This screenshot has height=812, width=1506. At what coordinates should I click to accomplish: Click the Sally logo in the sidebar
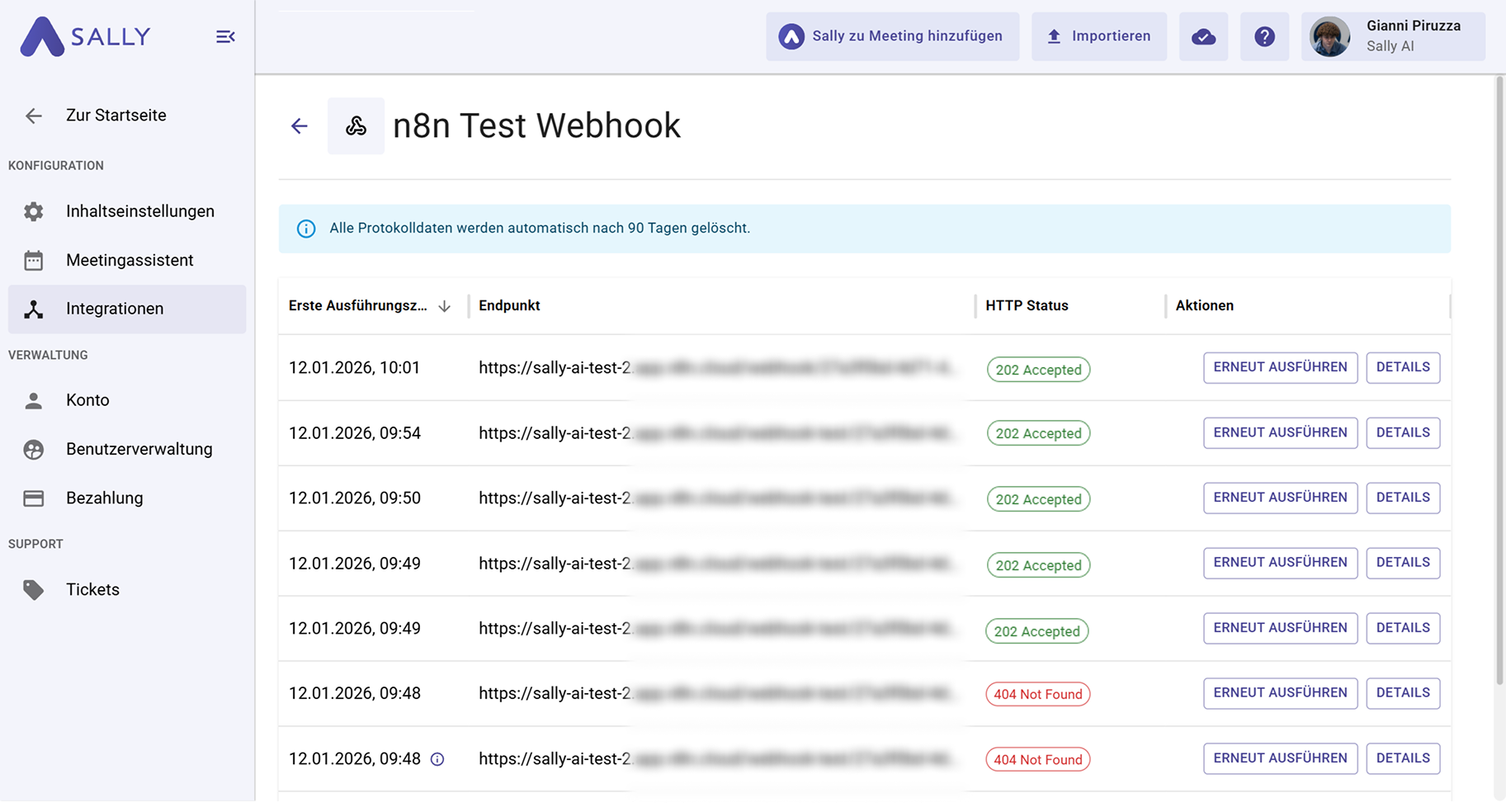pos(86,36)
